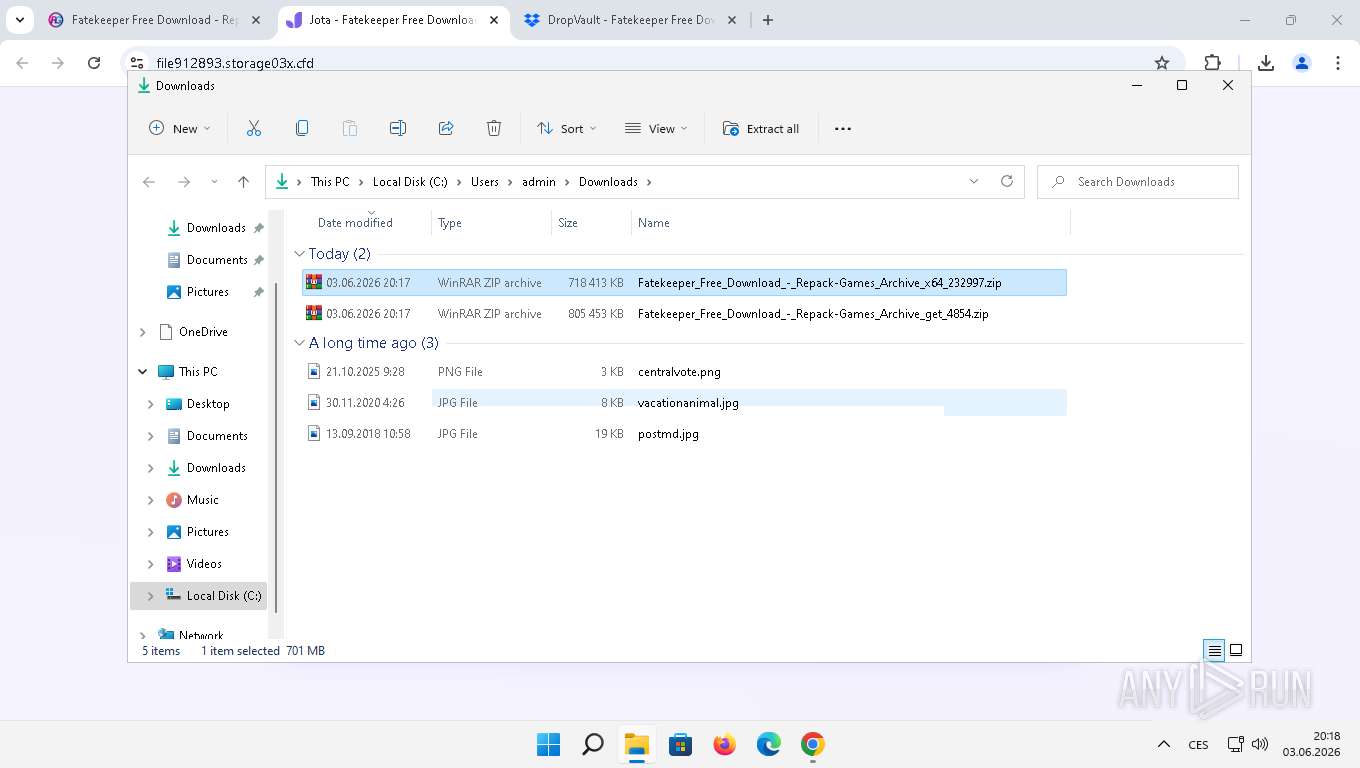Click Users in breadcrumb path
The height and width of the screenshot is (768, 1360).
click(x=485, y=182)
